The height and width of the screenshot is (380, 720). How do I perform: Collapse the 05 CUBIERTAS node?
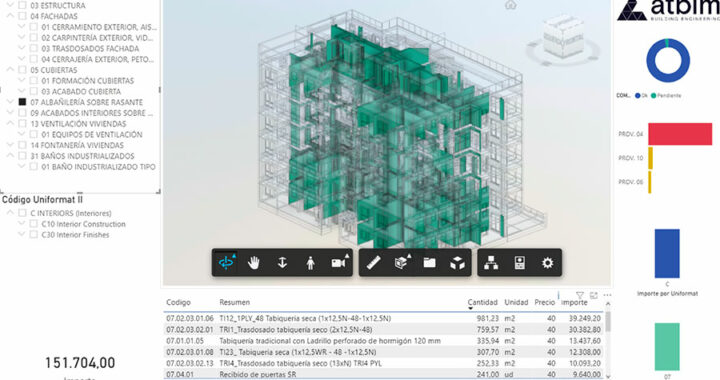click(10, 70)
